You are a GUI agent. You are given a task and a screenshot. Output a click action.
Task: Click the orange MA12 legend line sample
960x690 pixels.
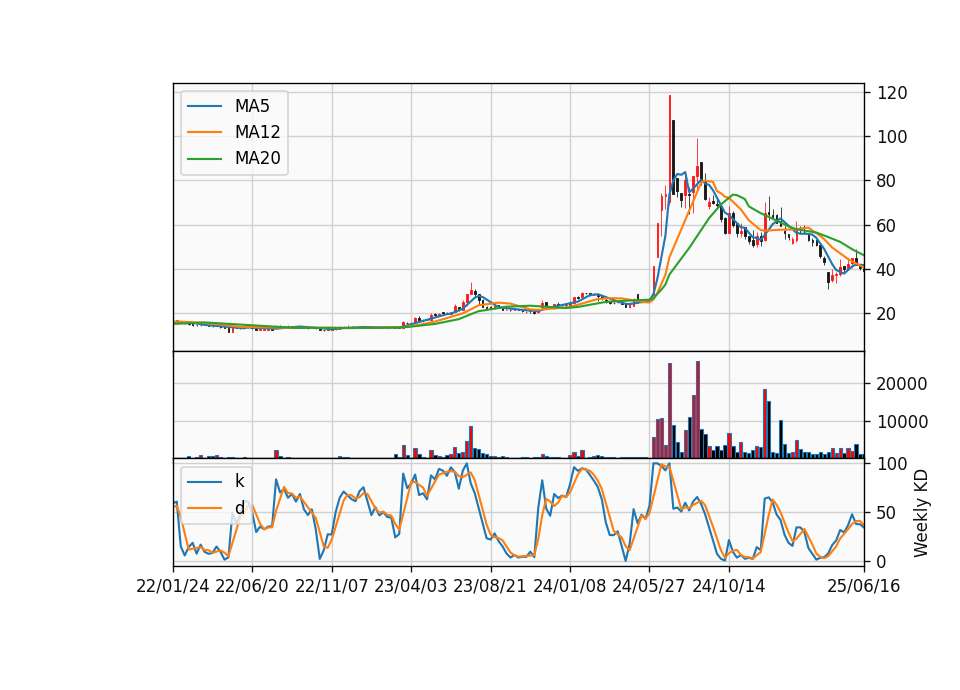click(204, 132)
